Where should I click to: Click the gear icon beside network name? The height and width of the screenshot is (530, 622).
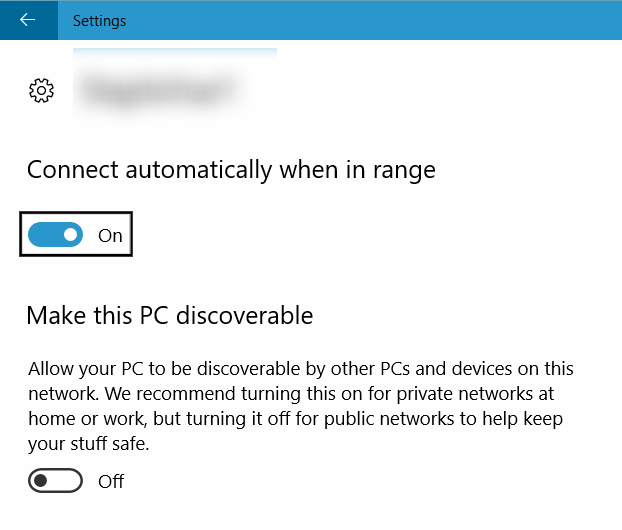tap(41, 90)
